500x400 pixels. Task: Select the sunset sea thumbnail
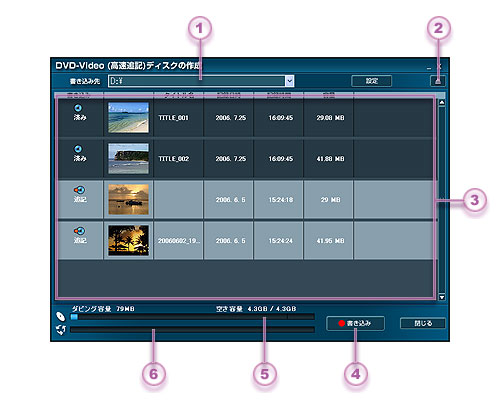128,199
